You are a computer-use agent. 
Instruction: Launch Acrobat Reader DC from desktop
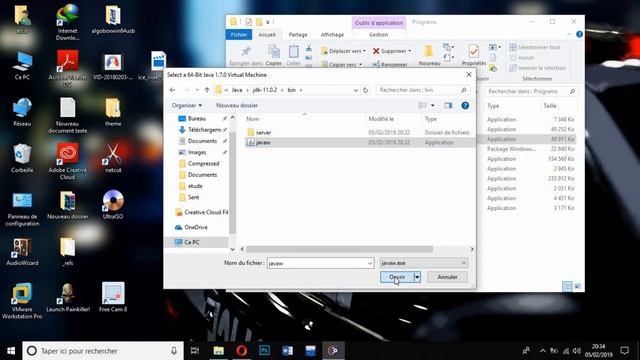[67, 69]
